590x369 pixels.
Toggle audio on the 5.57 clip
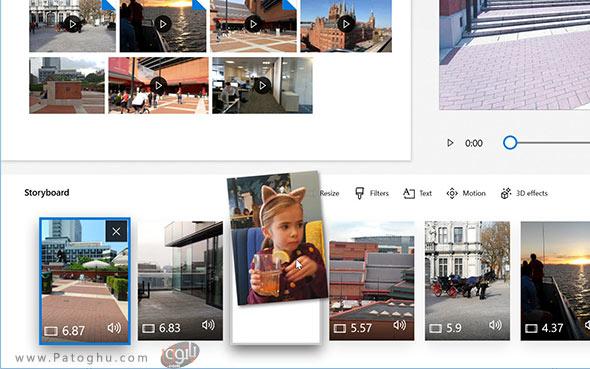400,325
